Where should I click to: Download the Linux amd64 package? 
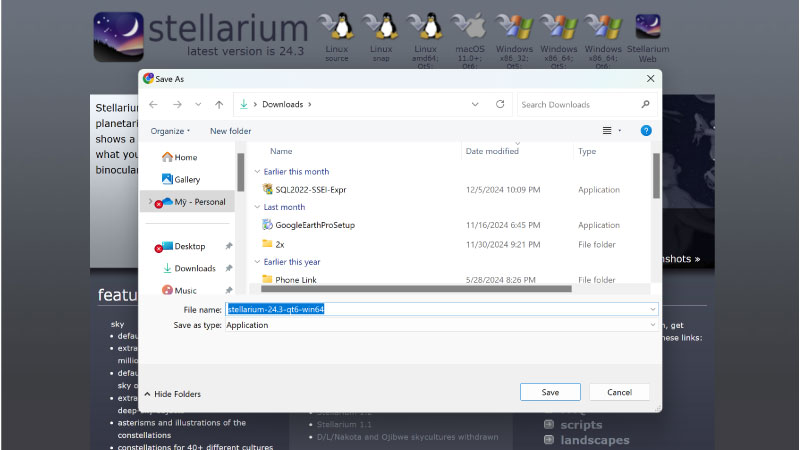426,40
